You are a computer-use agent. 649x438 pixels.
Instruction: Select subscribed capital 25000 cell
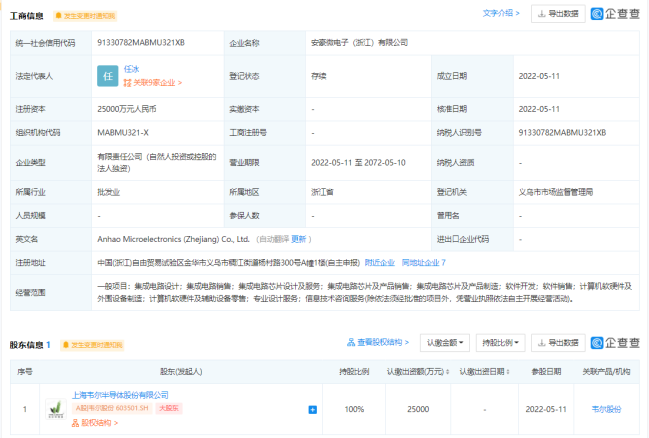pos(418,409)
